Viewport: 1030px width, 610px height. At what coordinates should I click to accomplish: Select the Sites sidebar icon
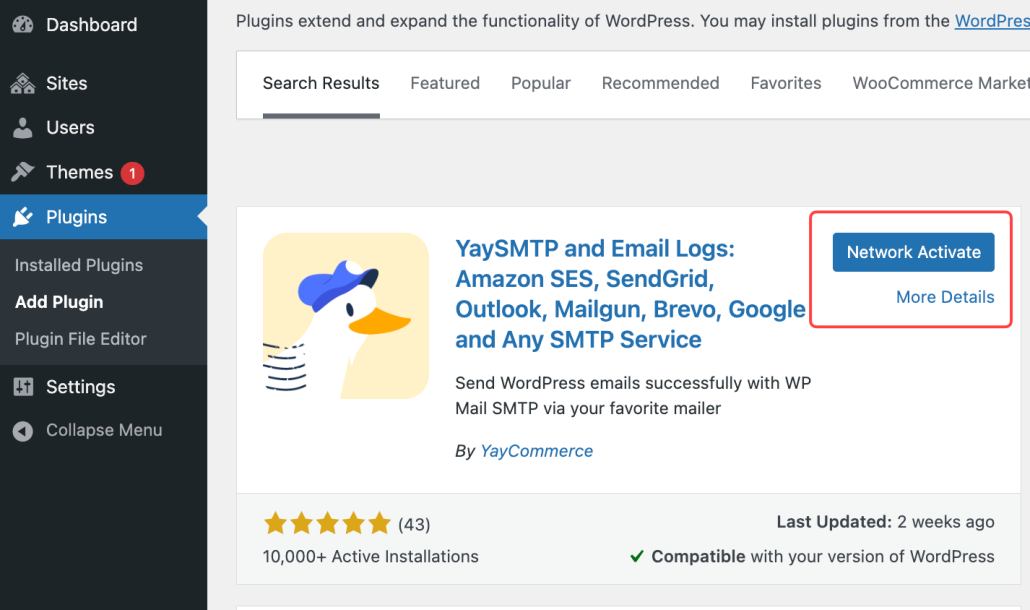(22, 83)
